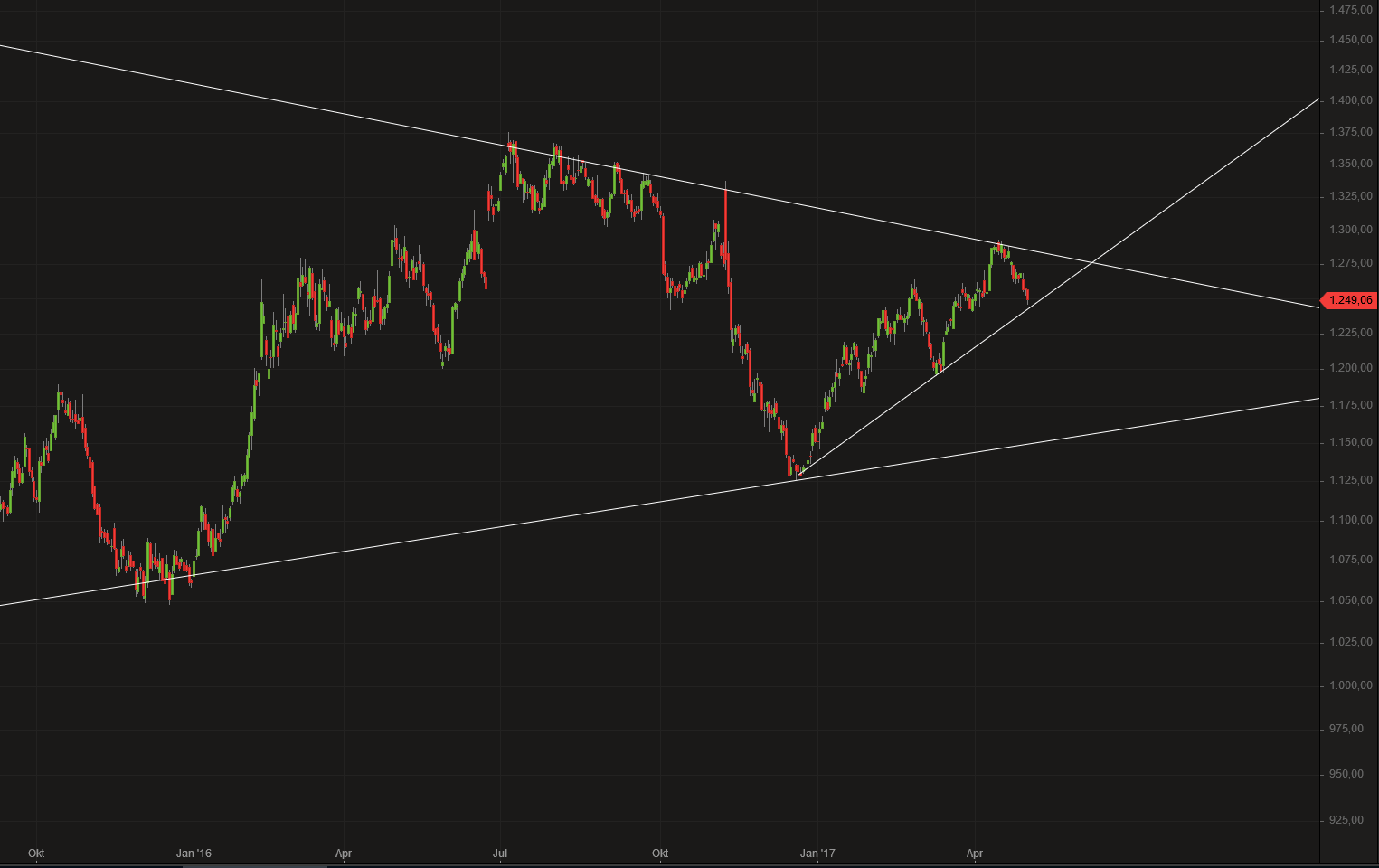Select the 1.225,00 price level label

[x=1351, y=333]
